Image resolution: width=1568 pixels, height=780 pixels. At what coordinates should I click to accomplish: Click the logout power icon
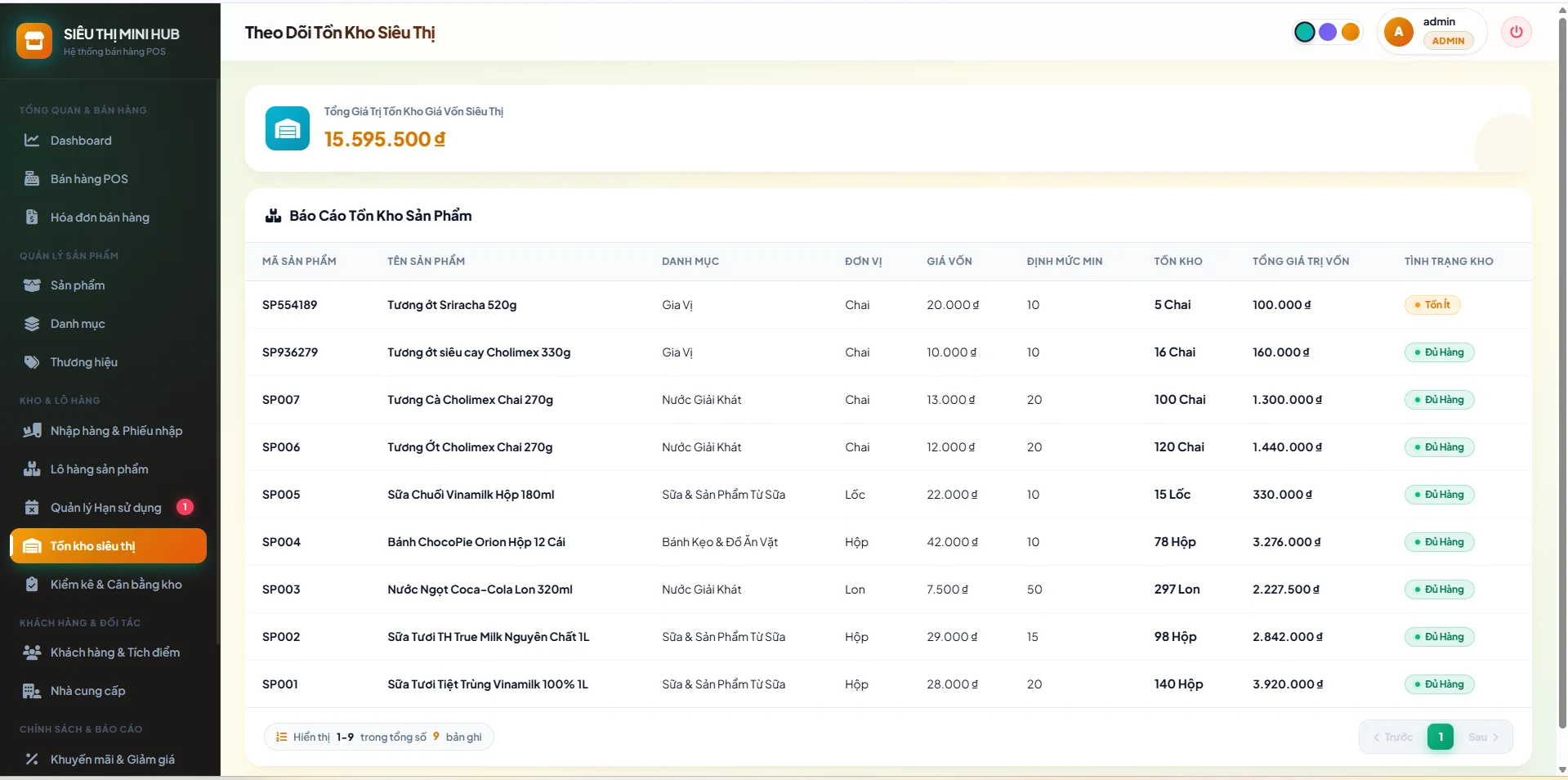[1517, 33]
